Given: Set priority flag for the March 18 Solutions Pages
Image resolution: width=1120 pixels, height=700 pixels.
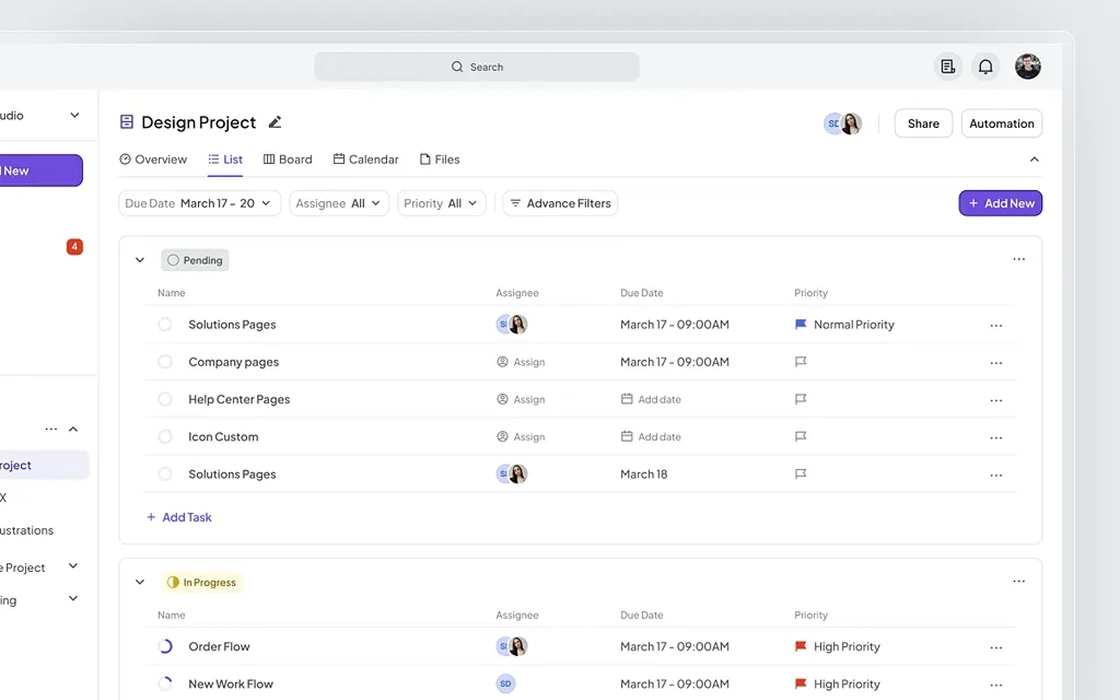Looking at the screenshot, I should click(x=801, y=474).
